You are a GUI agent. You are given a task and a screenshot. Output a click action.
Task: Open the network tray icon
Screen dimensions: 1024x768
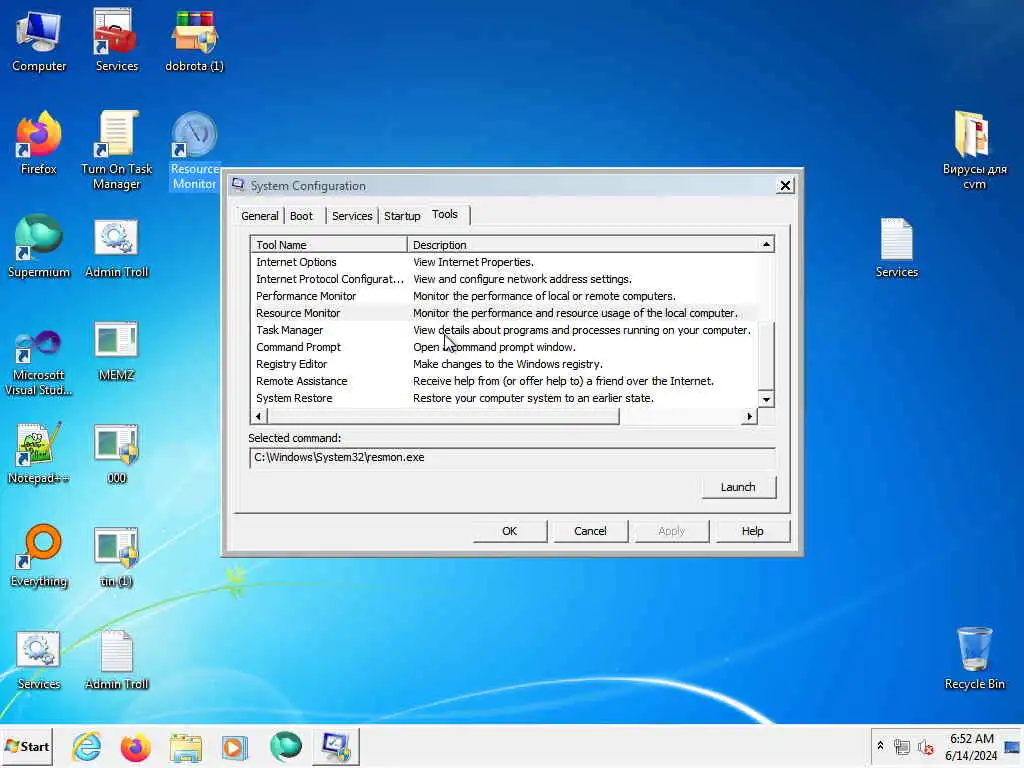point(902,746)
